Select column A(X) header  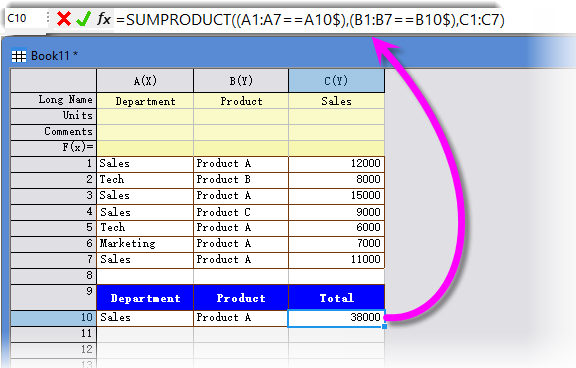coord(145,80)
